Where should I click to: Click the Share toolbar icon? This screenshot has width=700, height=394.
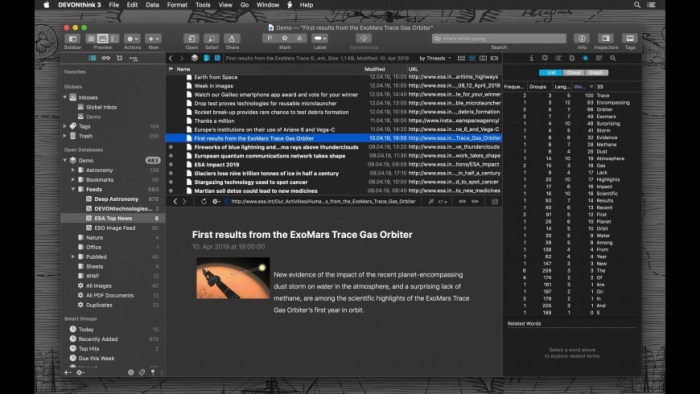(232, 39)
